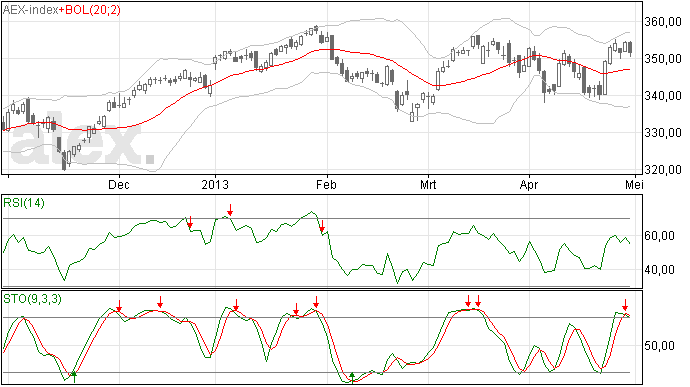Click the red sell arrow in STO panel near Mei
The image size is (690, 387).
point(625,305)
